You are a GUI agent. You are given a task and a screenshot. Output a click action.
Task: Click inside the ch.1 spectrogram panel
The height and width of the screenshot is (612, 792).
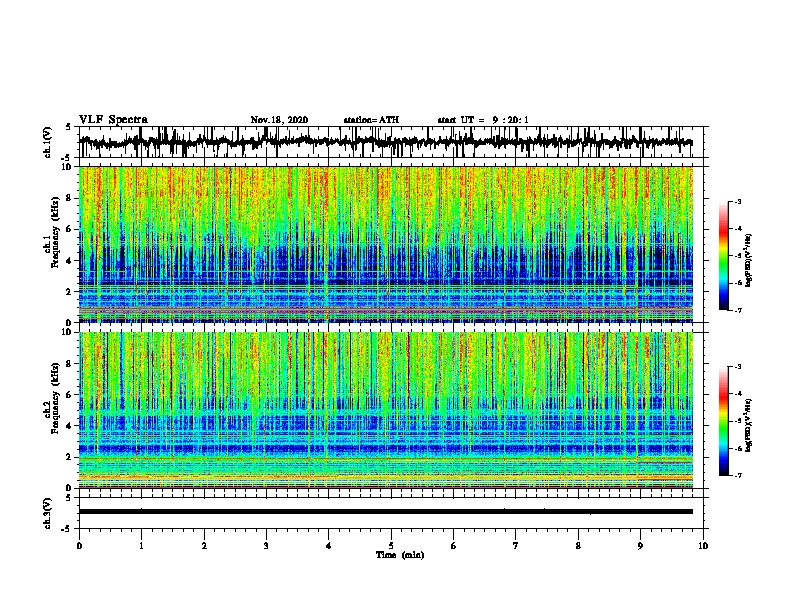click(386, 244)
